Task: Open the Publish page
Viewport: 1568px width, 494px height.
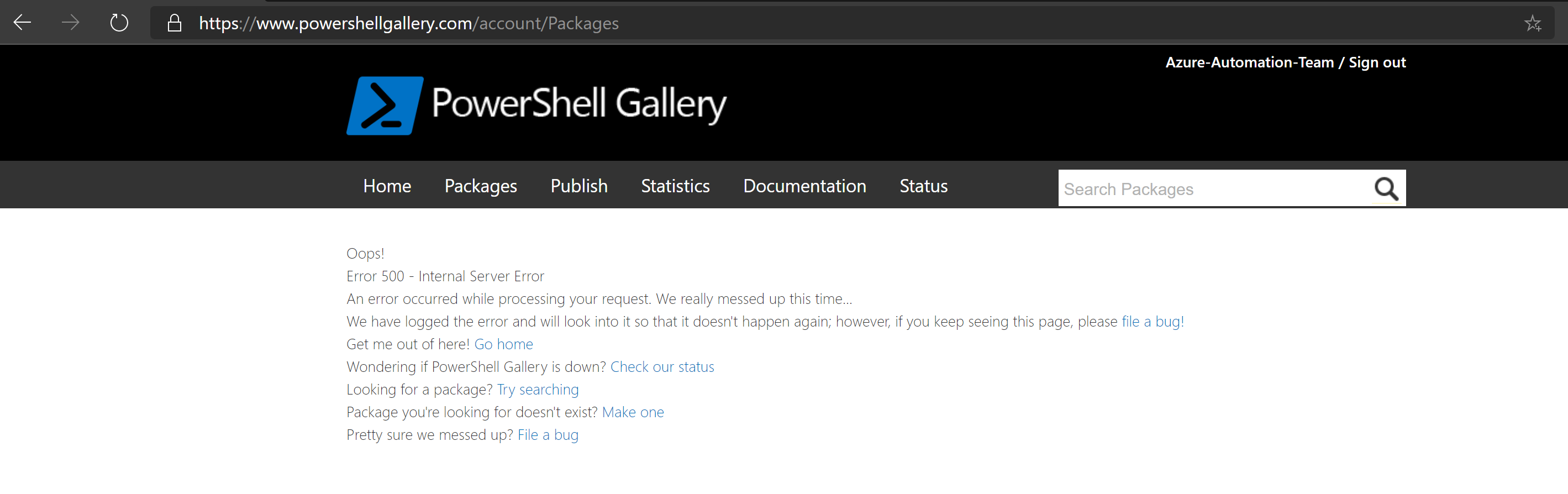Action: [578, 186]
